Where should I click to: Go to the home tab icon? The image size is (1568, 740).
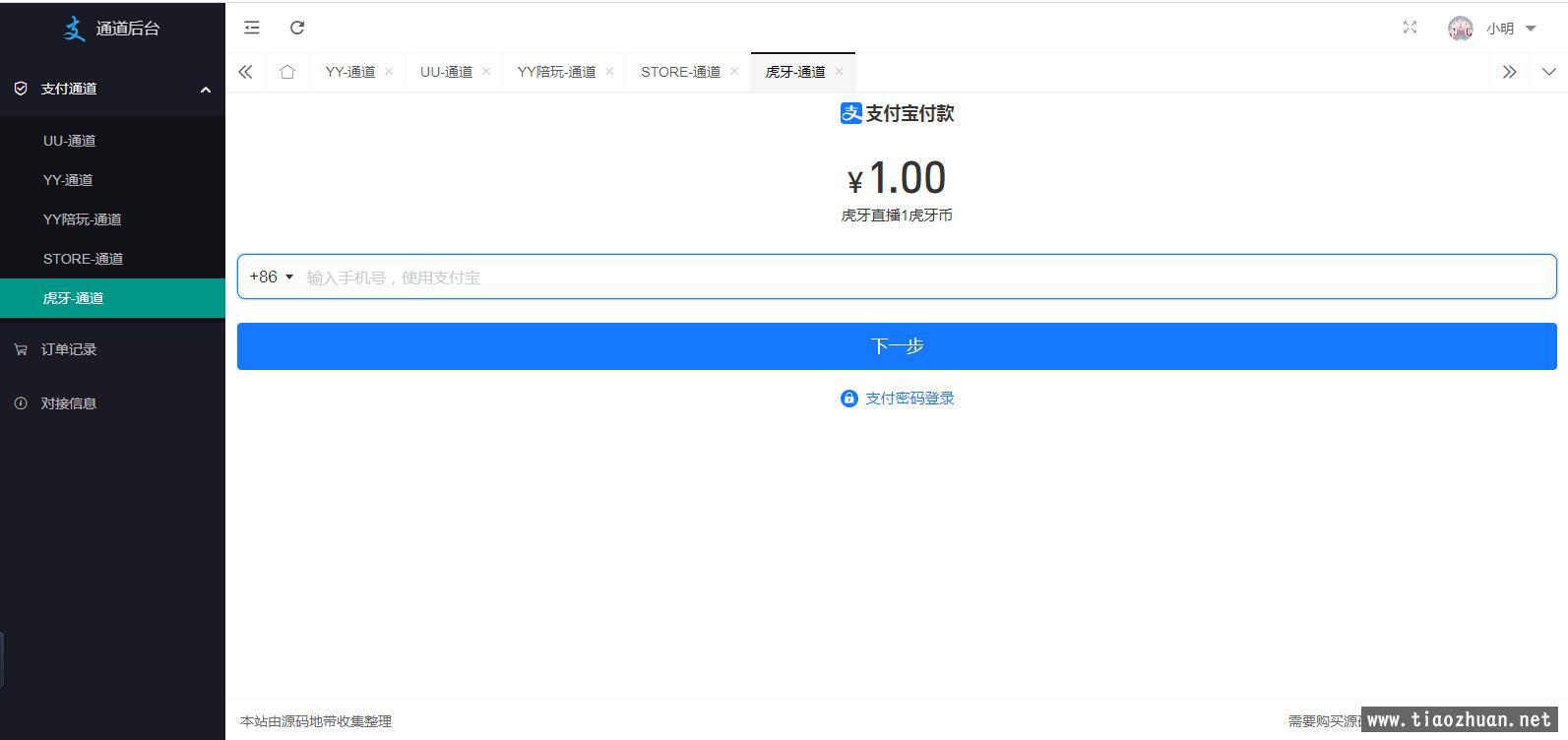pyautogui.click(x=287, y=72)
